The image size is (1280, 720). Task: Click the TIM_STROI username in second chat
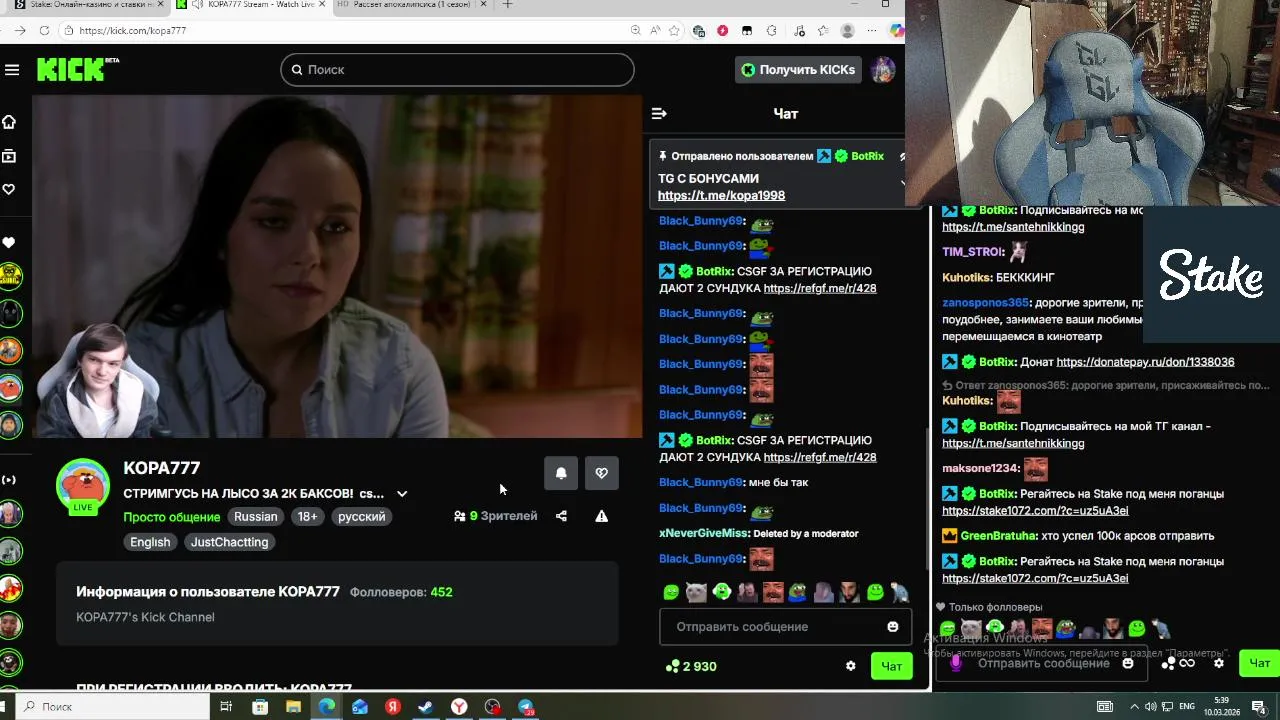click(x=972, y=252)
